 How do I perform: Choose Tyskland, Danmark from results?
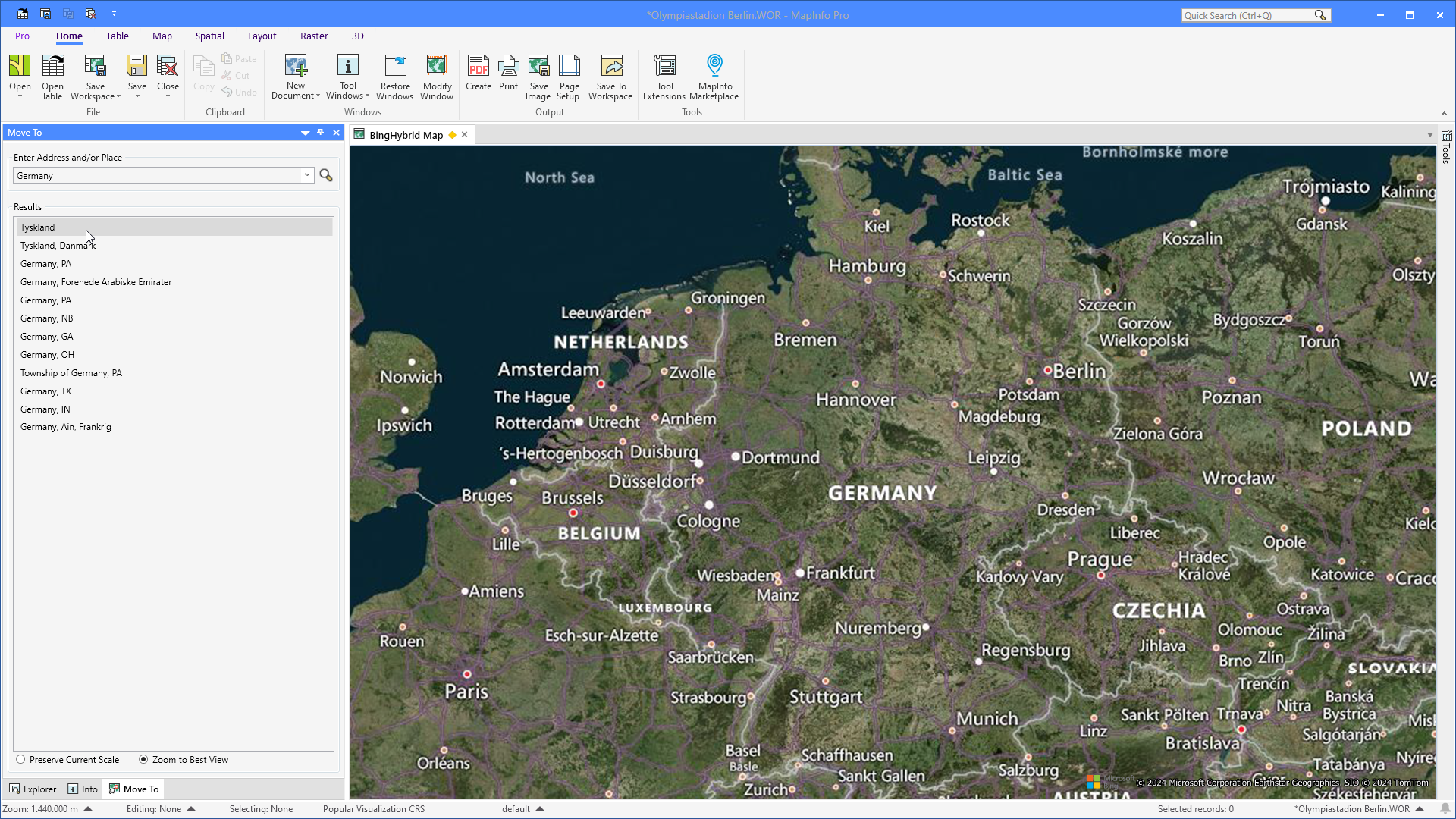[58, 246]
